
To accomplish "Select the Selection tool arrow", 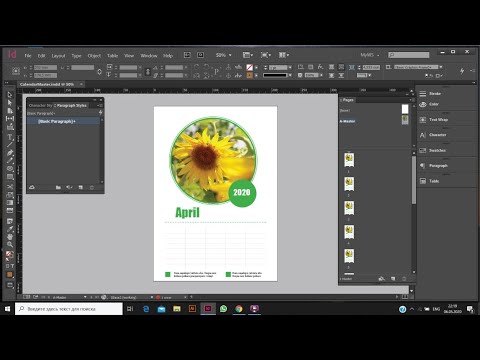I will click(x=10, y=95).
